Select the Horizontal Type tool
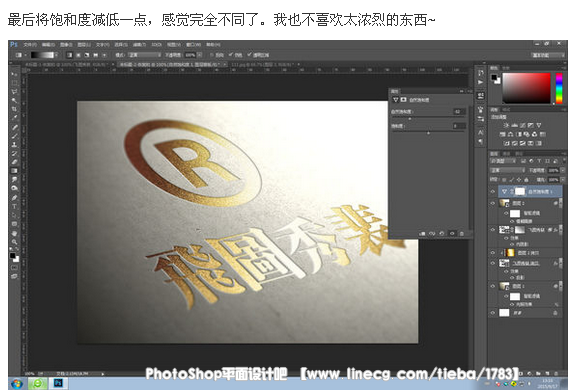The width and height of the screenshot is (569, 391). [14, 206]
